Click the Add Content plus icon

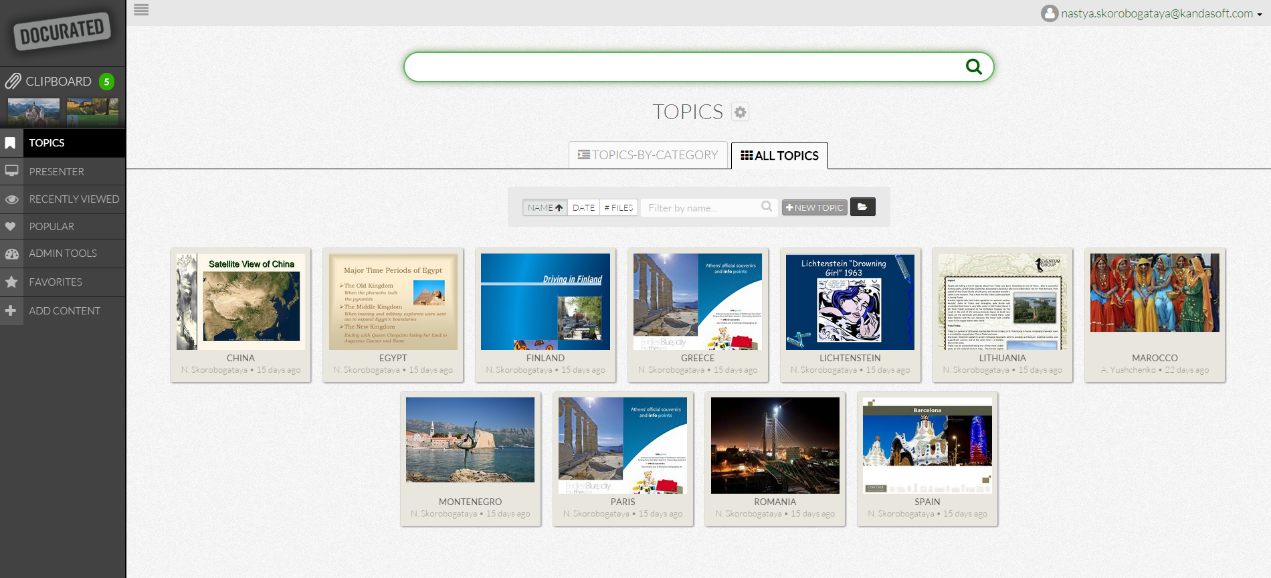pyautogui.click(x=12, y=311)
